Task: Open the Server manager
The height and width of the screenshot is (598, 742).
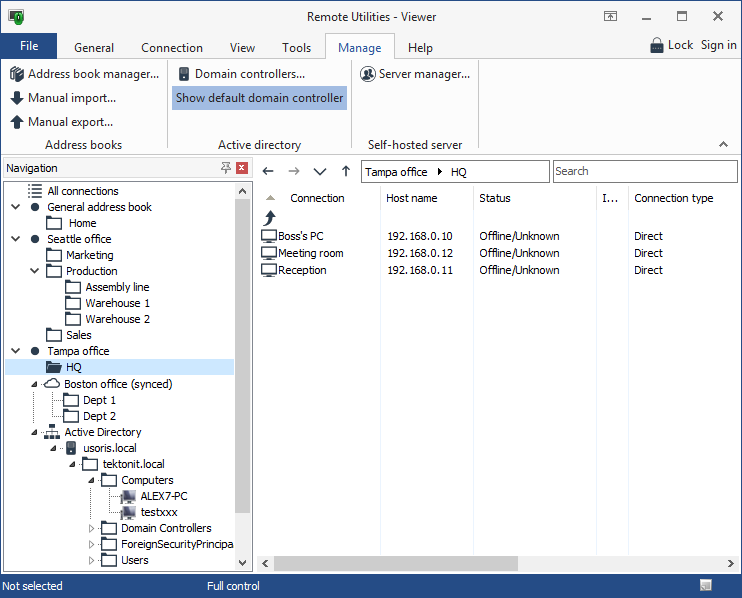Action: (x=415, y=74)
